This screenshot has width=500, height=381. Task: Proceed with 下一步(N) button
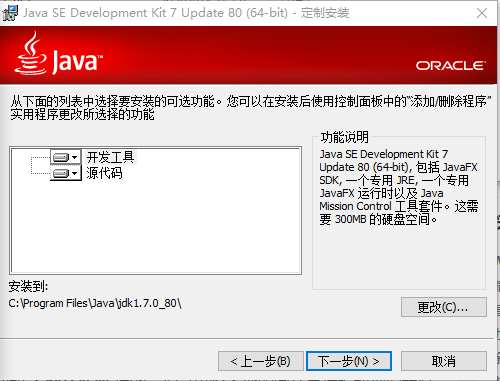[x=349, y=361]
